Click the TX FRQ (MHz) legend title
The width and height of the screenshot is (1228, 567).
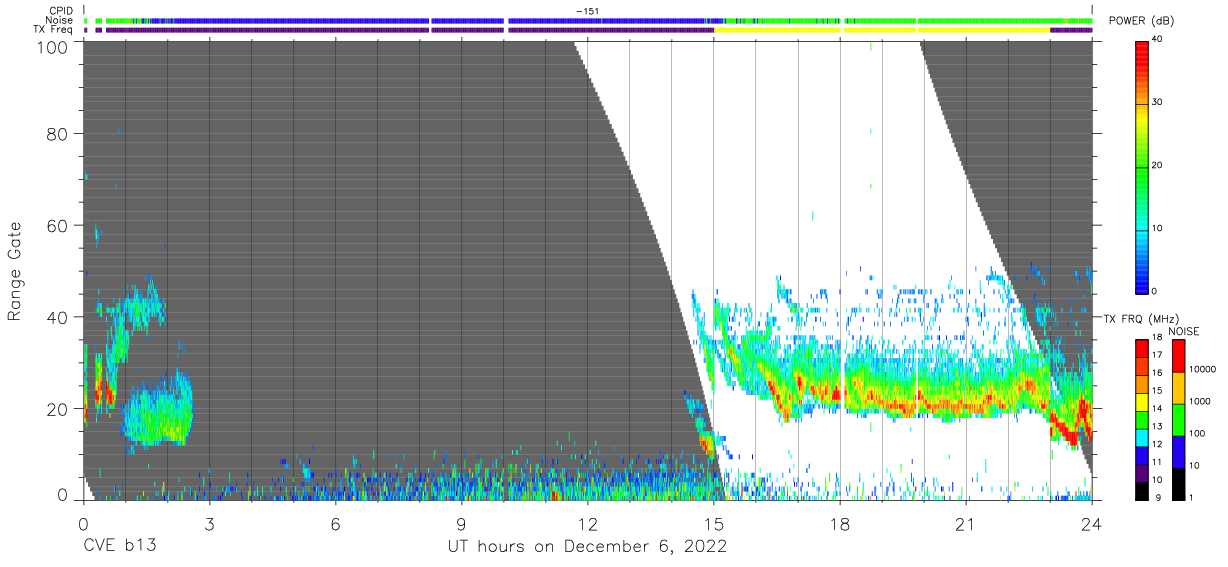pos(1141,318)
